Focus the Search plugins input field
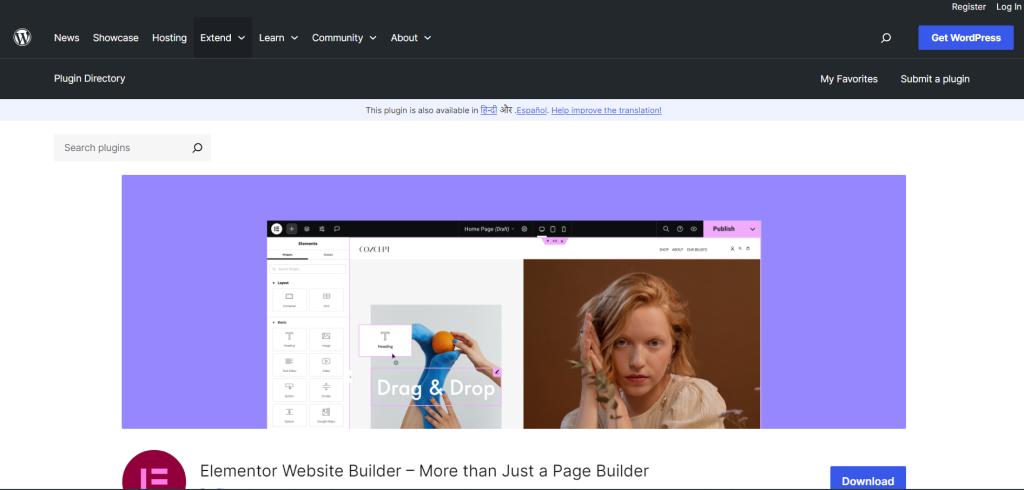The image size is (1024, 490). coord(133,148)
